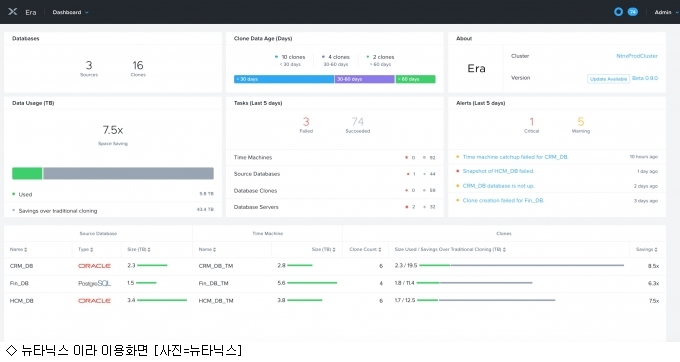This screenshot has height=362, width=680.
Task: Sort source databases by Type column
Action: tap(85, 249)
